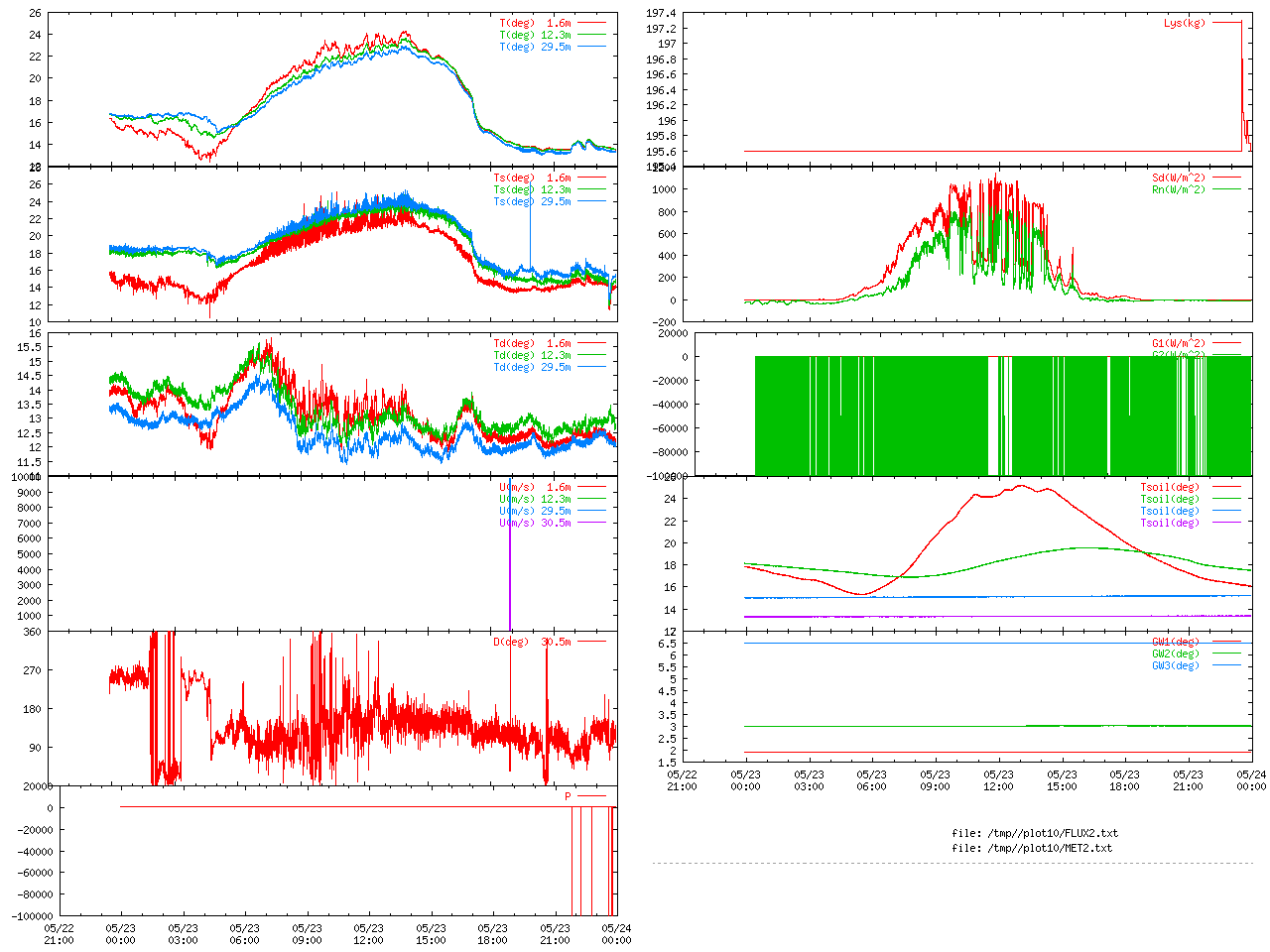Select the 'Rn(W/m^2)' legend entry
The height and width of the screenshot is (952, 1270).
(x=1179, y=190)
